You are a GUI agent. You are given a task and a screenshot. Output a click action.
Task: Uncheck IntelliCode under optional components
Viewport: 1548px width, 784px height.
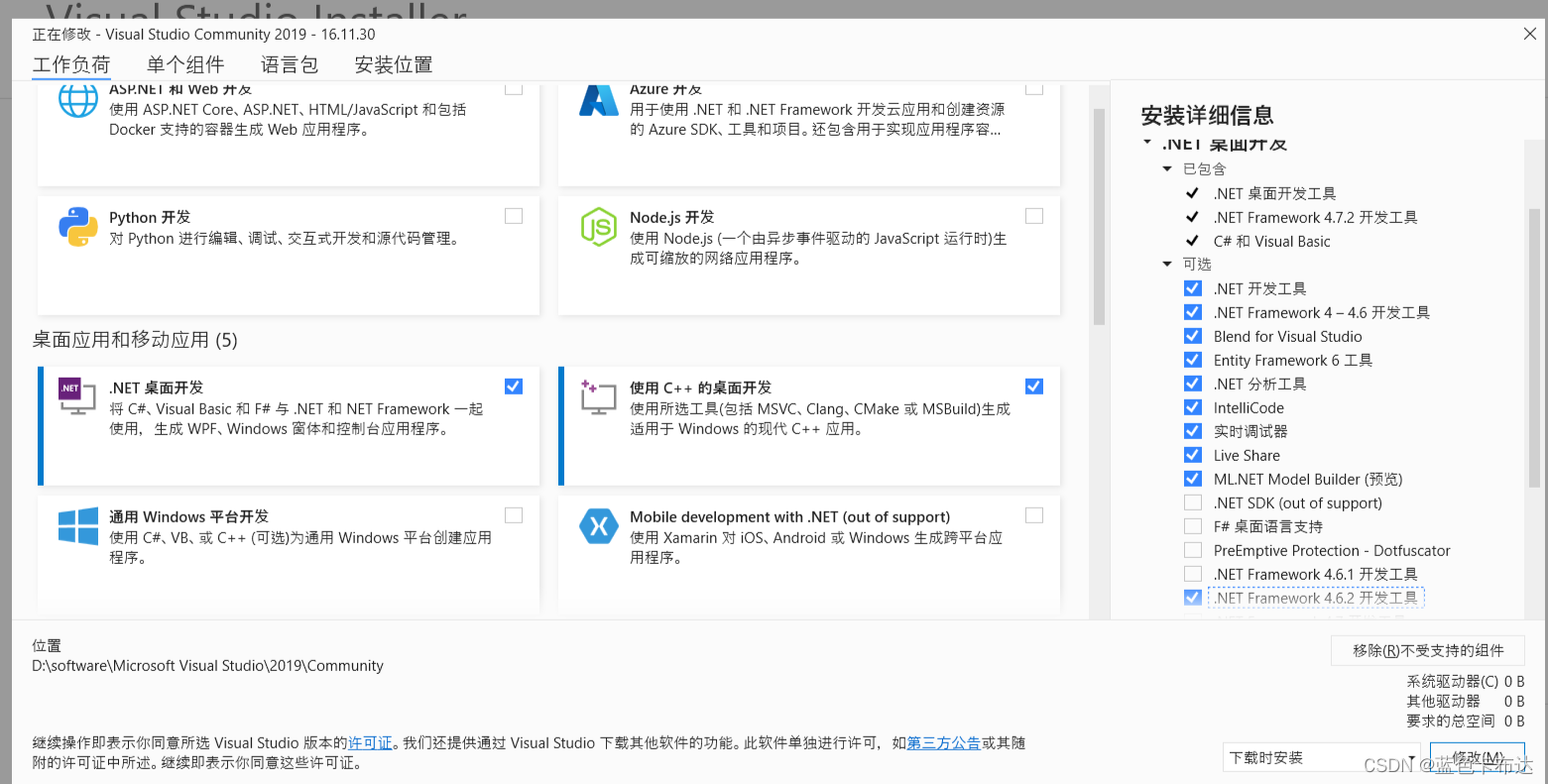point(1192,407)
